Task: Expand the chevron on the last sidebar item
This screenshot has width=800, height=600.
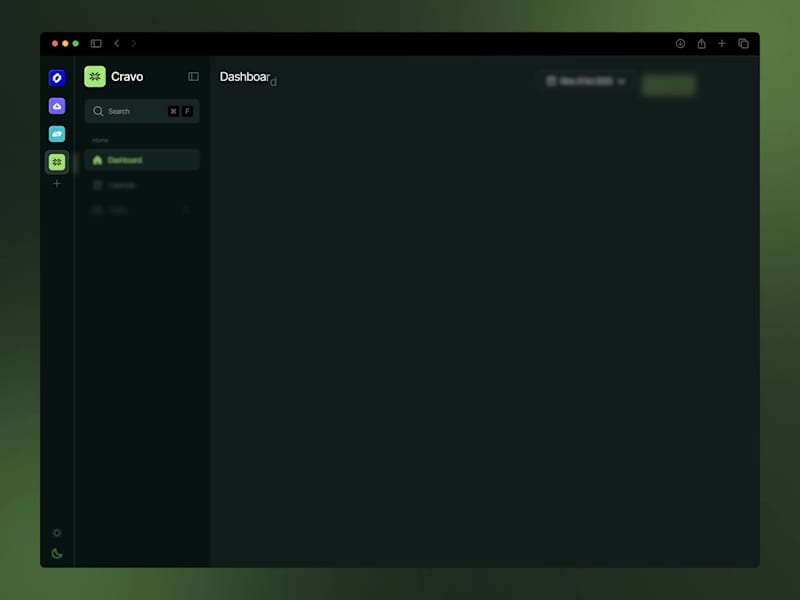Action: coord(186,210)
